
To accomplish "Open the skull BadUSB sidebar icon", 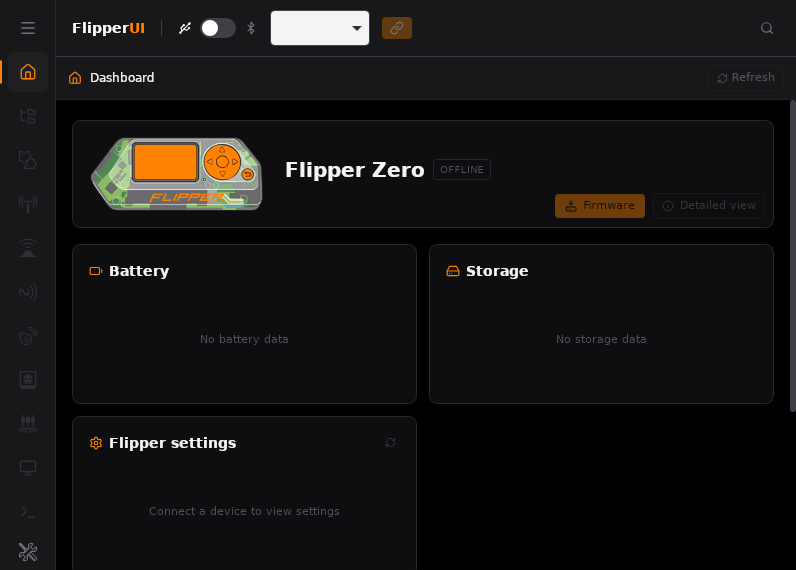I will click(x=28, y=380).
